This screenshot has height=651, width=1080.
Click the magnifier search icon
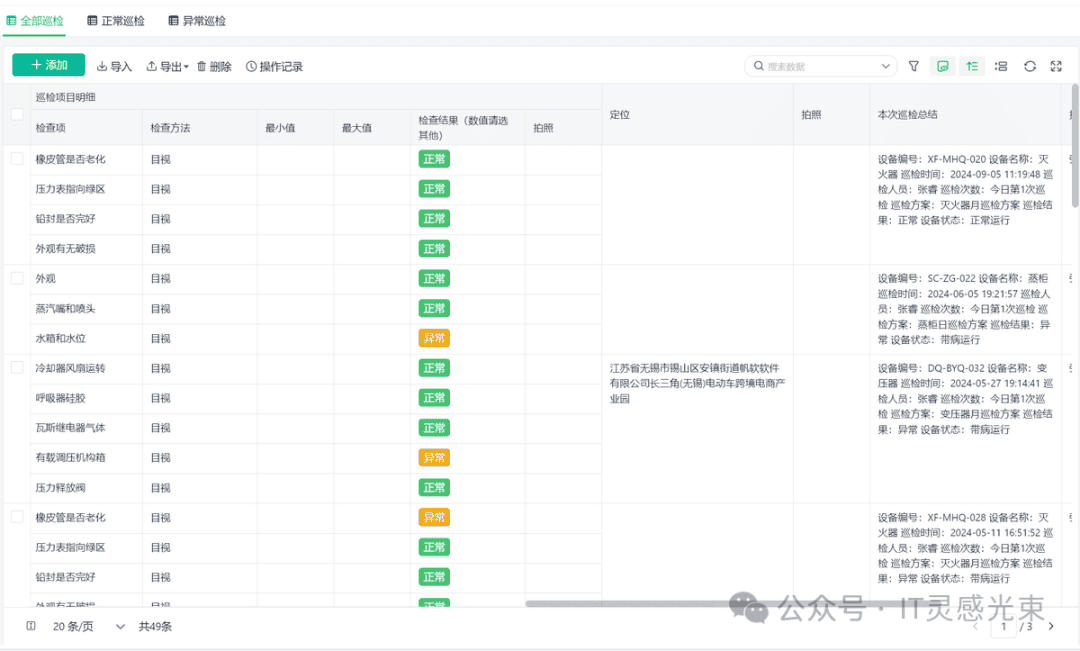click(x=758, y=66)
